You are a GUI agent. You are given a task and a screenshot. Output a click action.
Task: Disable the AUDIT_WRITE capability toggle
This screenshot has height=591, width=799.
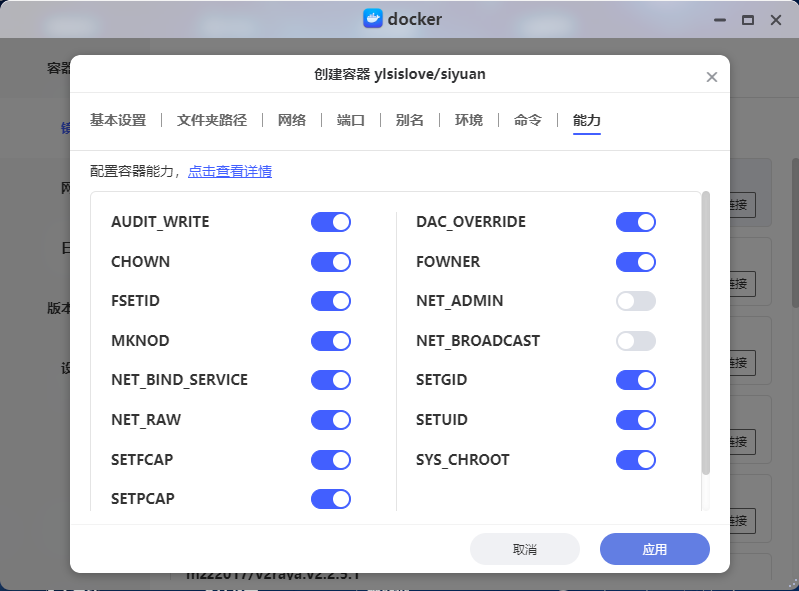point(331,222)
